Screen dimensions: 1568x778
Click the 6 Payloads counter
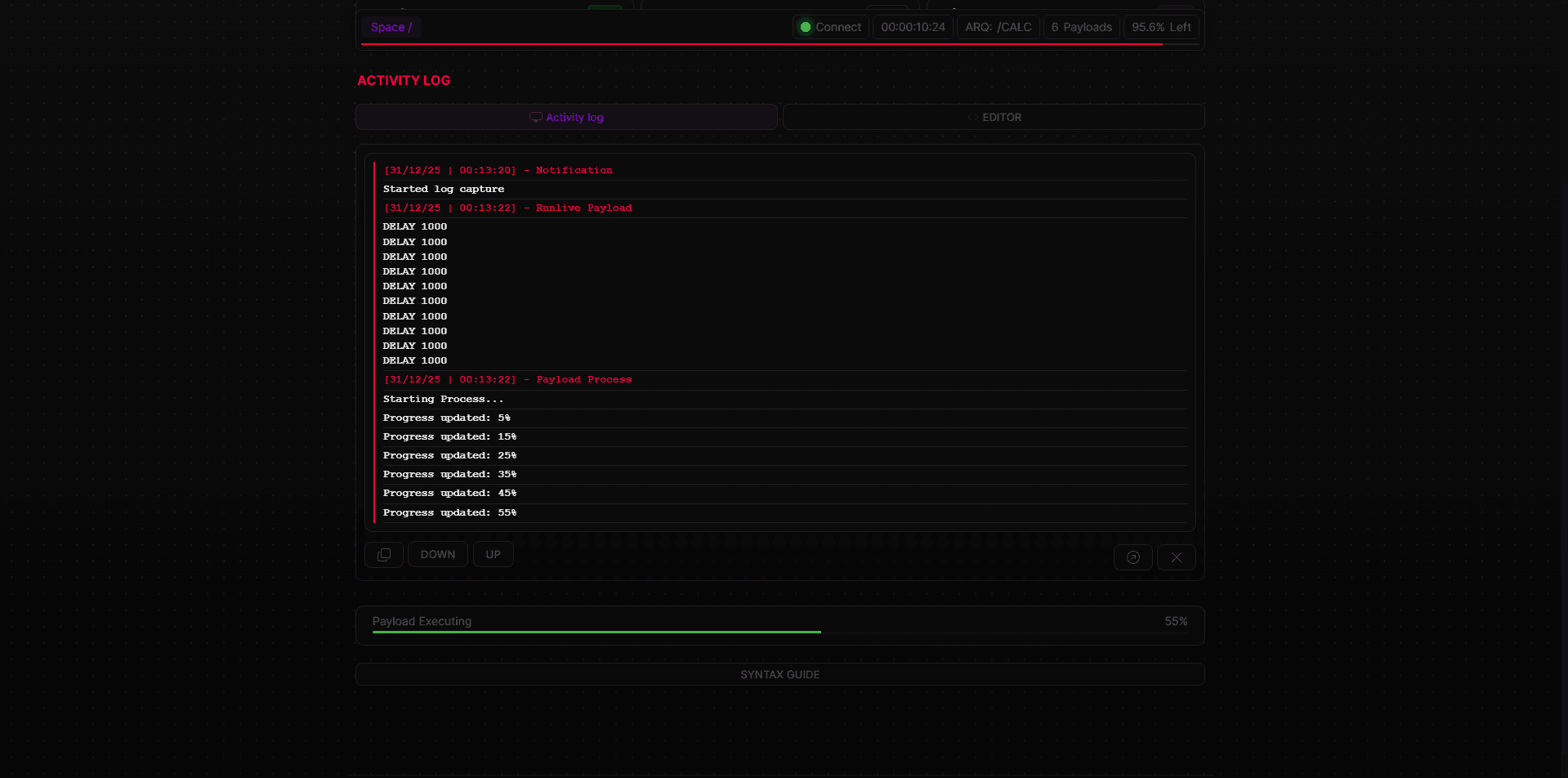coord(1081,27)
